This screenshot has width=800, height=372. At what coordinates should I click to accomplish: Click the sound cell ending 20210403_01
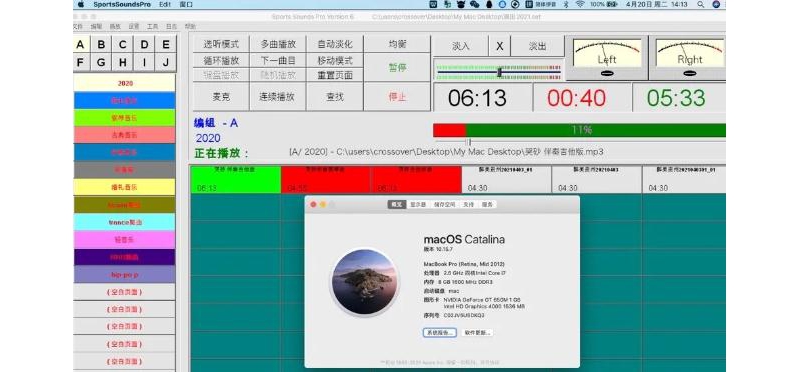click(x=506, y=179)
